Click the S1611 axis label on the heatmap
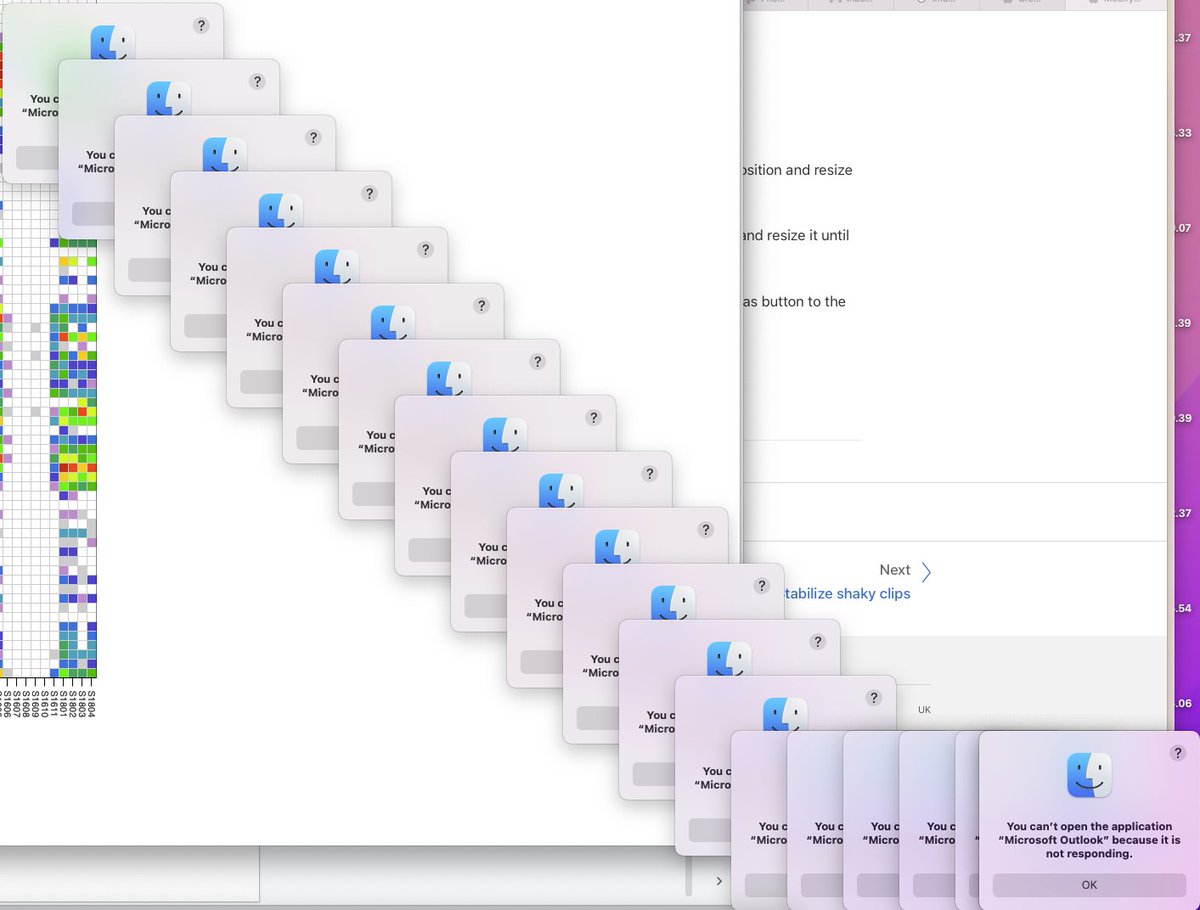1200x910 pixels. (52, 704)
